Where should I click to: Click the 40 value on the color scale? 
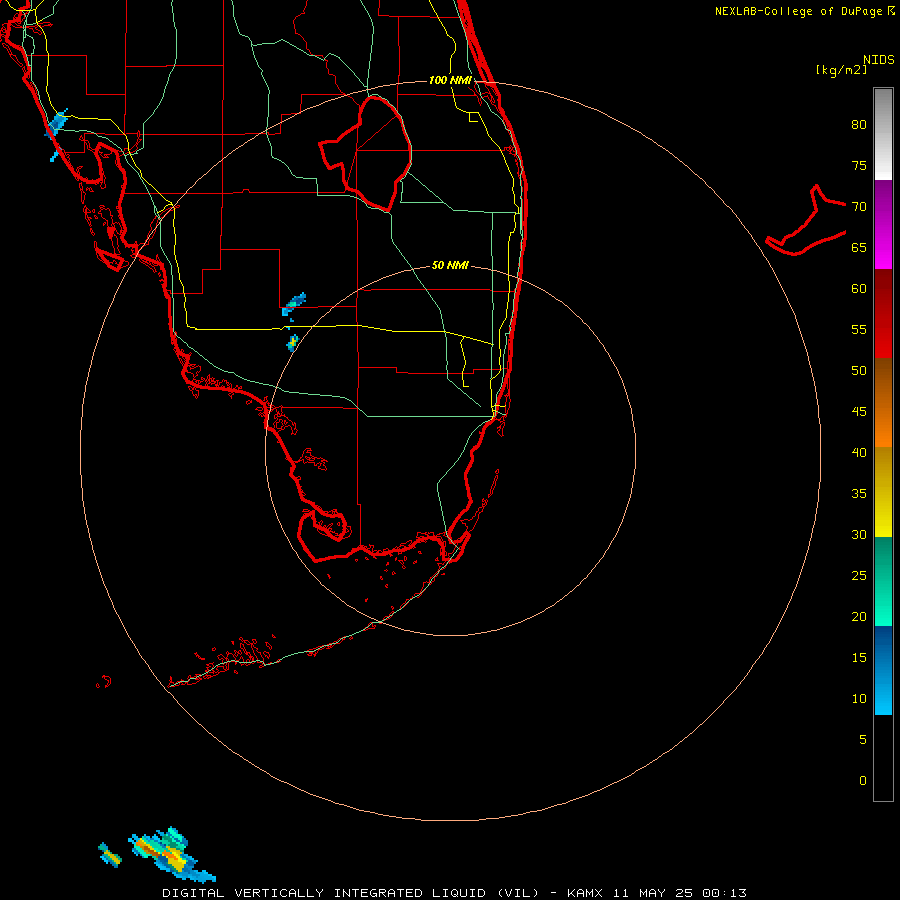pos(859,452)
